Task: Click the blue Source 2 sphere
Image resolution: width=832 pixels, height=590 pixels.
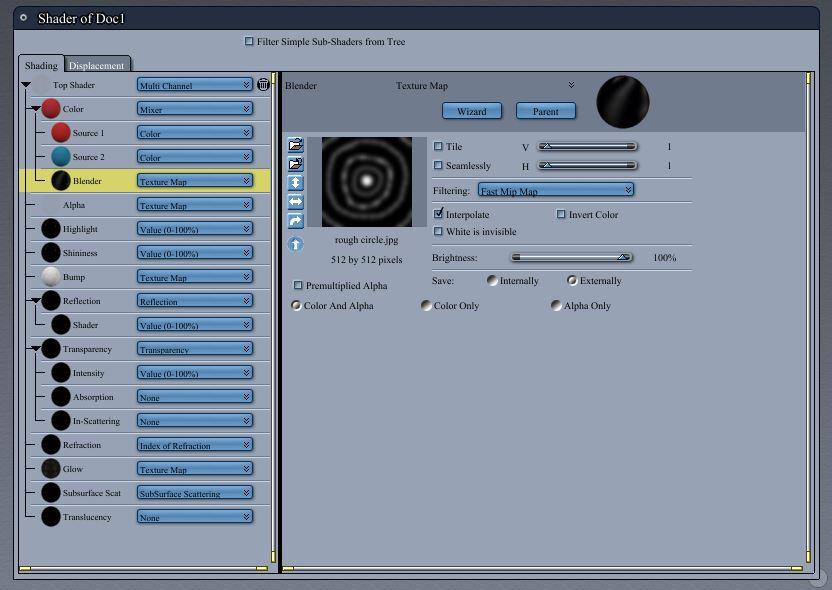Action: coord(61,157)
